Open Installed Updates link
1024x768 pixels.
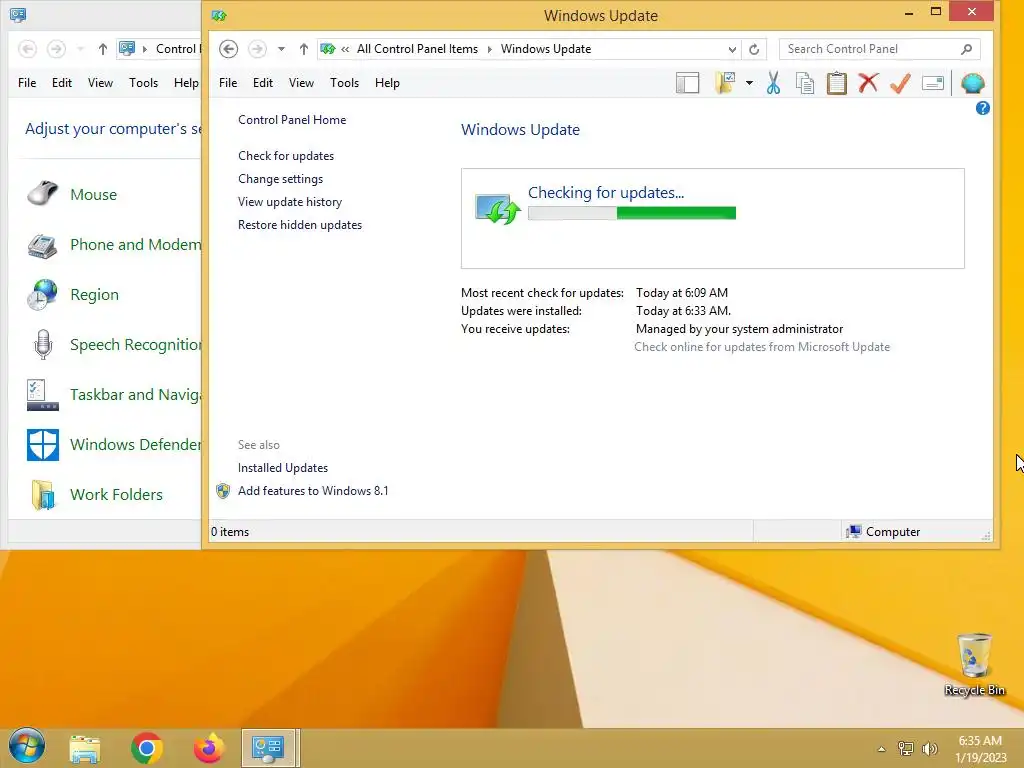283,468
